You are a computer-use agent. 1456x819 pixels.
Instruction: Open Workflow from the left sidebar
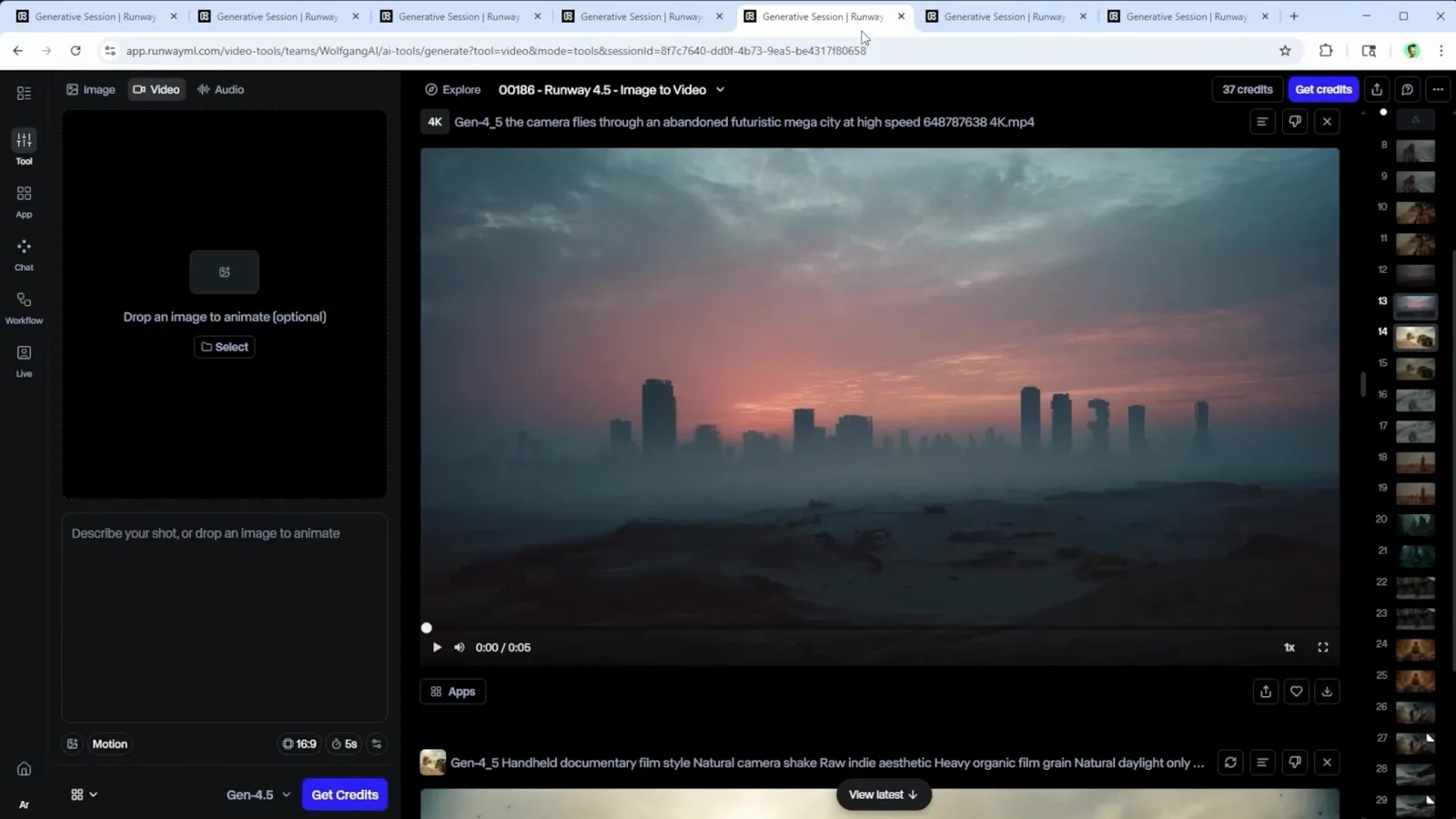[x=24, y=308]
